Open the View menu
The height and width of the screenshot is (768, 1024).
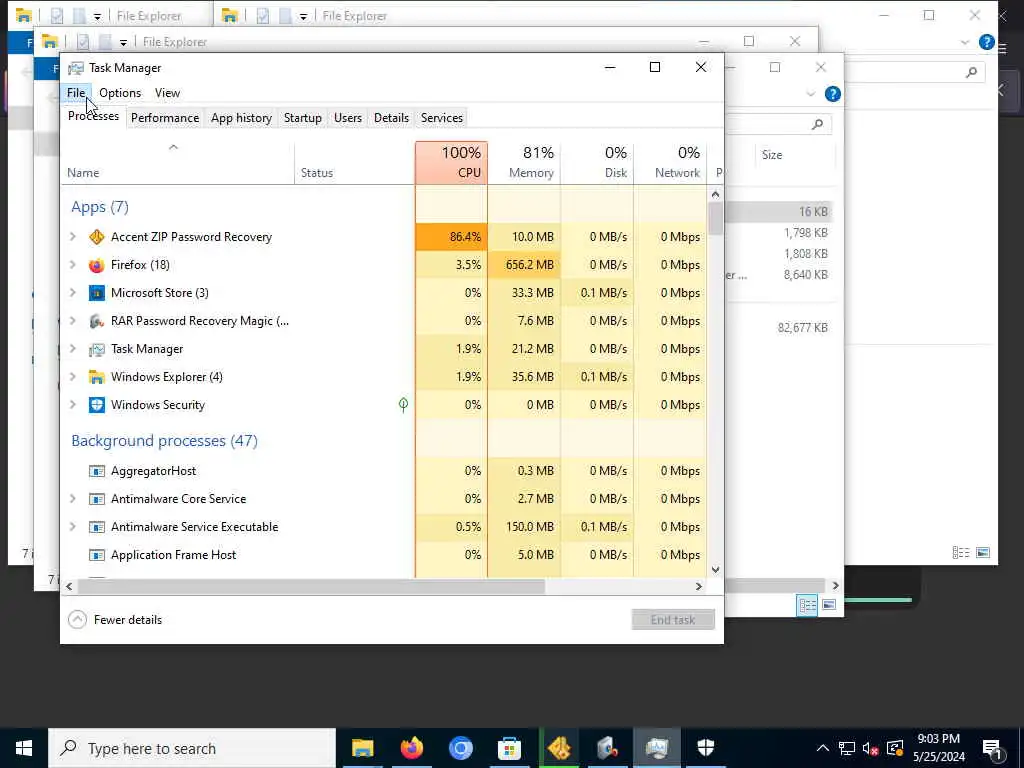(x=167, y=93)
